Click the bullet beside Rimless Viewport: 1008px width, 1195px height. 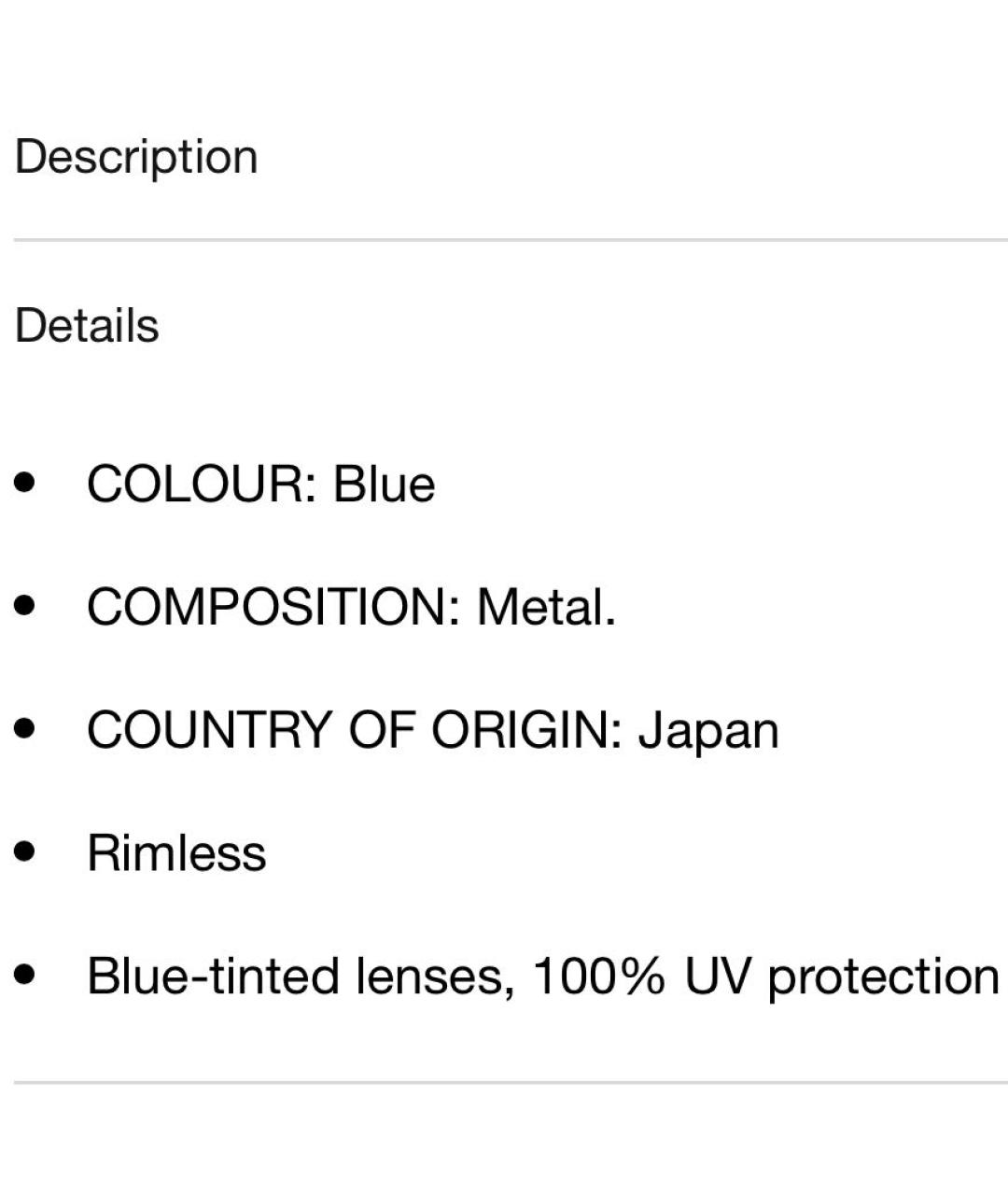[25, 851]
